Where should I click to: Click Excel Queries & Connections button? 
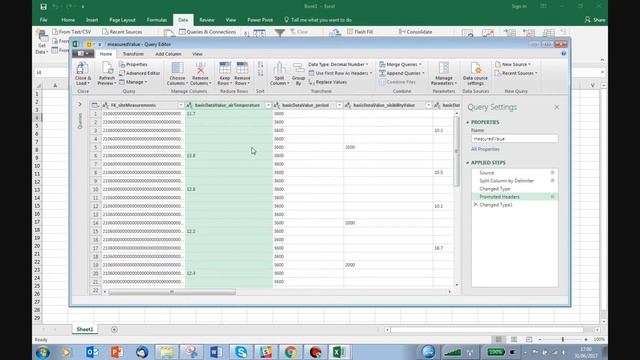click(x=207, y=31)
